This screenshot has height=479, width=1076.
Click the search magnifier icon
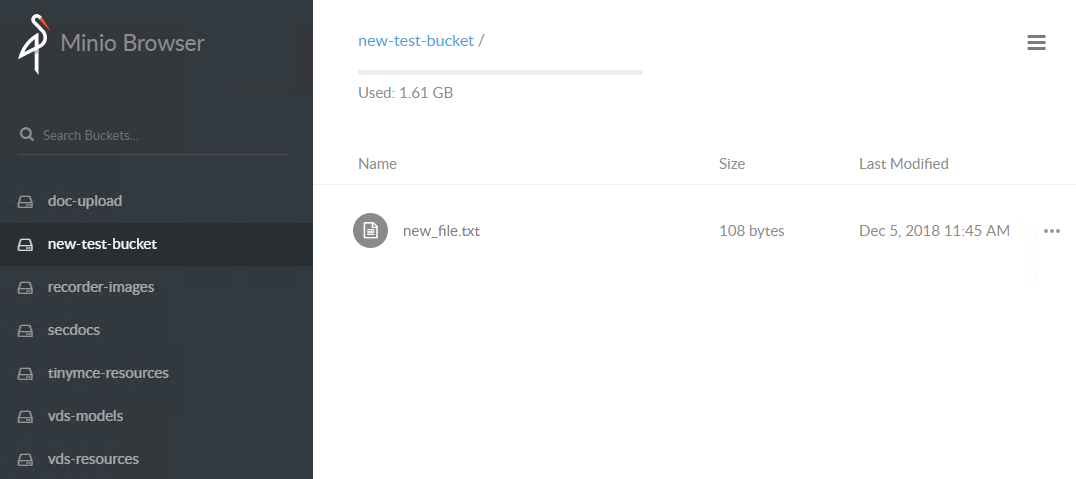click(27, 135)
